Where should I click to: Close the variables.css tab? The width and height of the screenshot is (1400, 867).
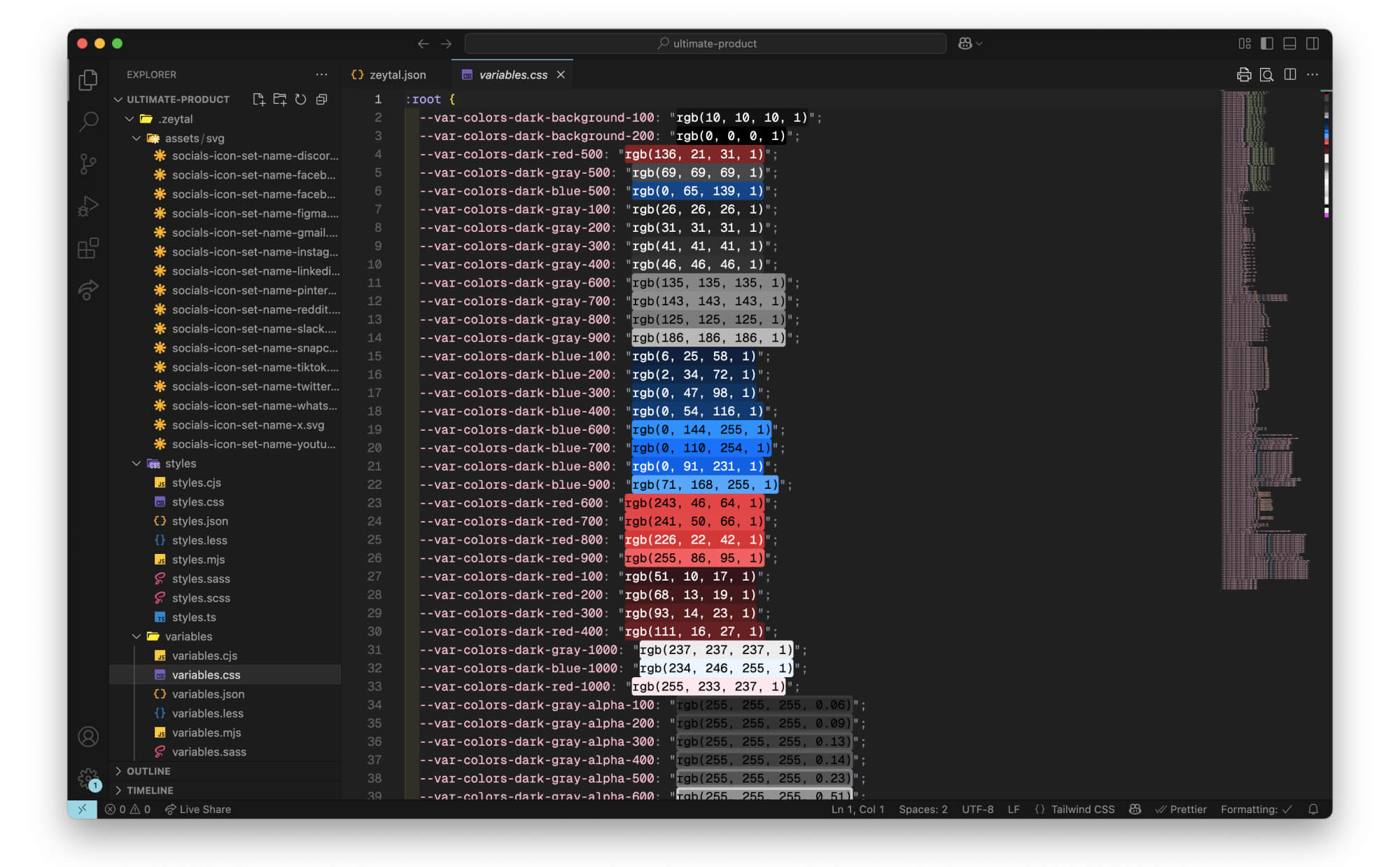pyautogui.click(x=561, y=75)
